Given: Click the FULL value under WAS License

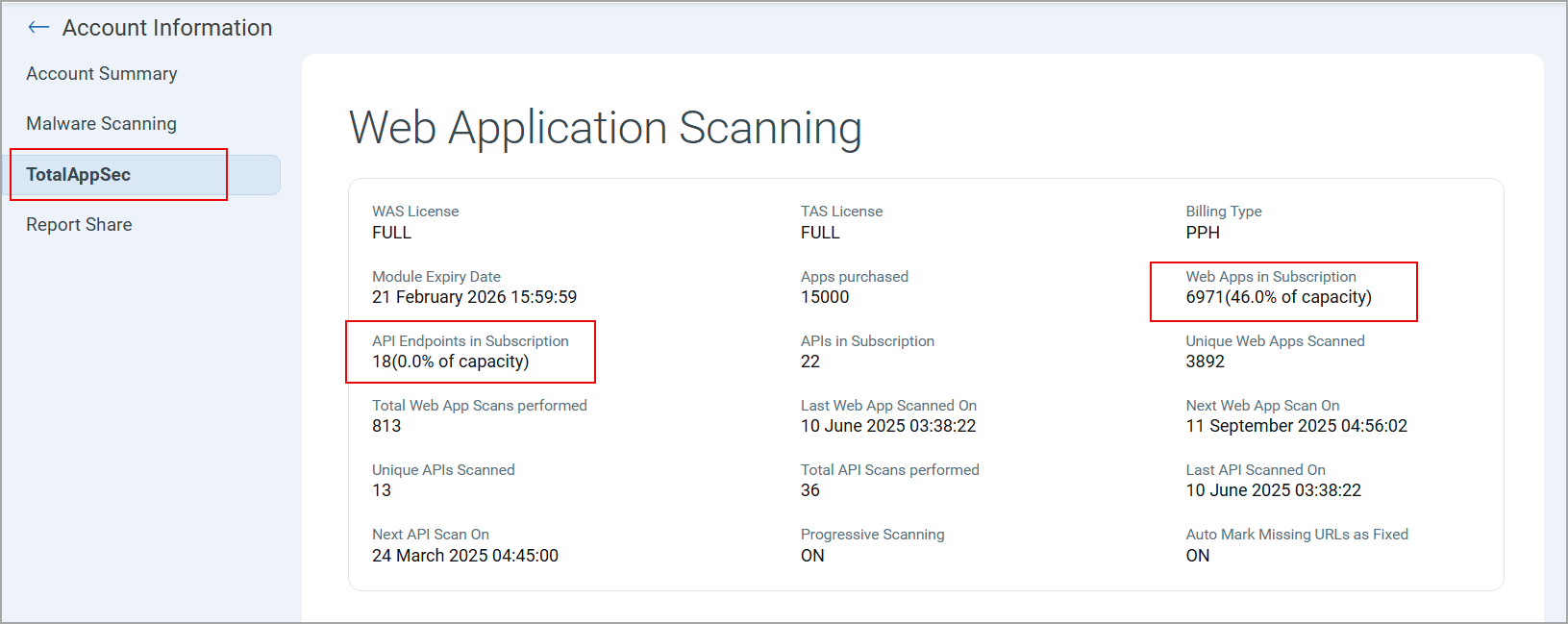Looking at the screenshot, I should point(391,233).
